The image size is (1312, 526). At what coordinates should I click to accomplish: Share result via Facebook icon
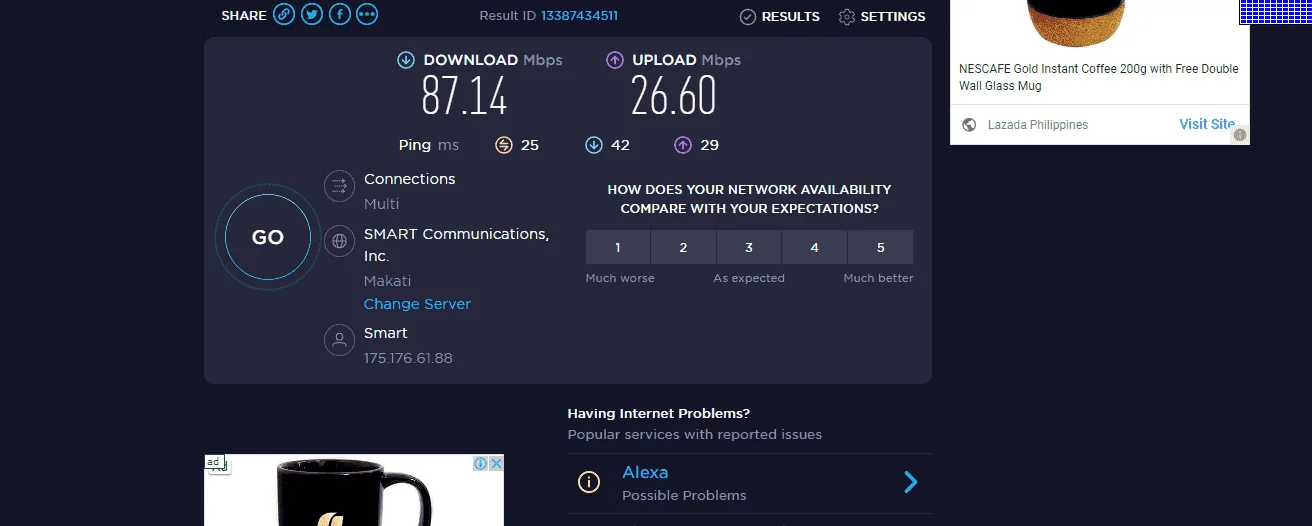tap(340, 15)
